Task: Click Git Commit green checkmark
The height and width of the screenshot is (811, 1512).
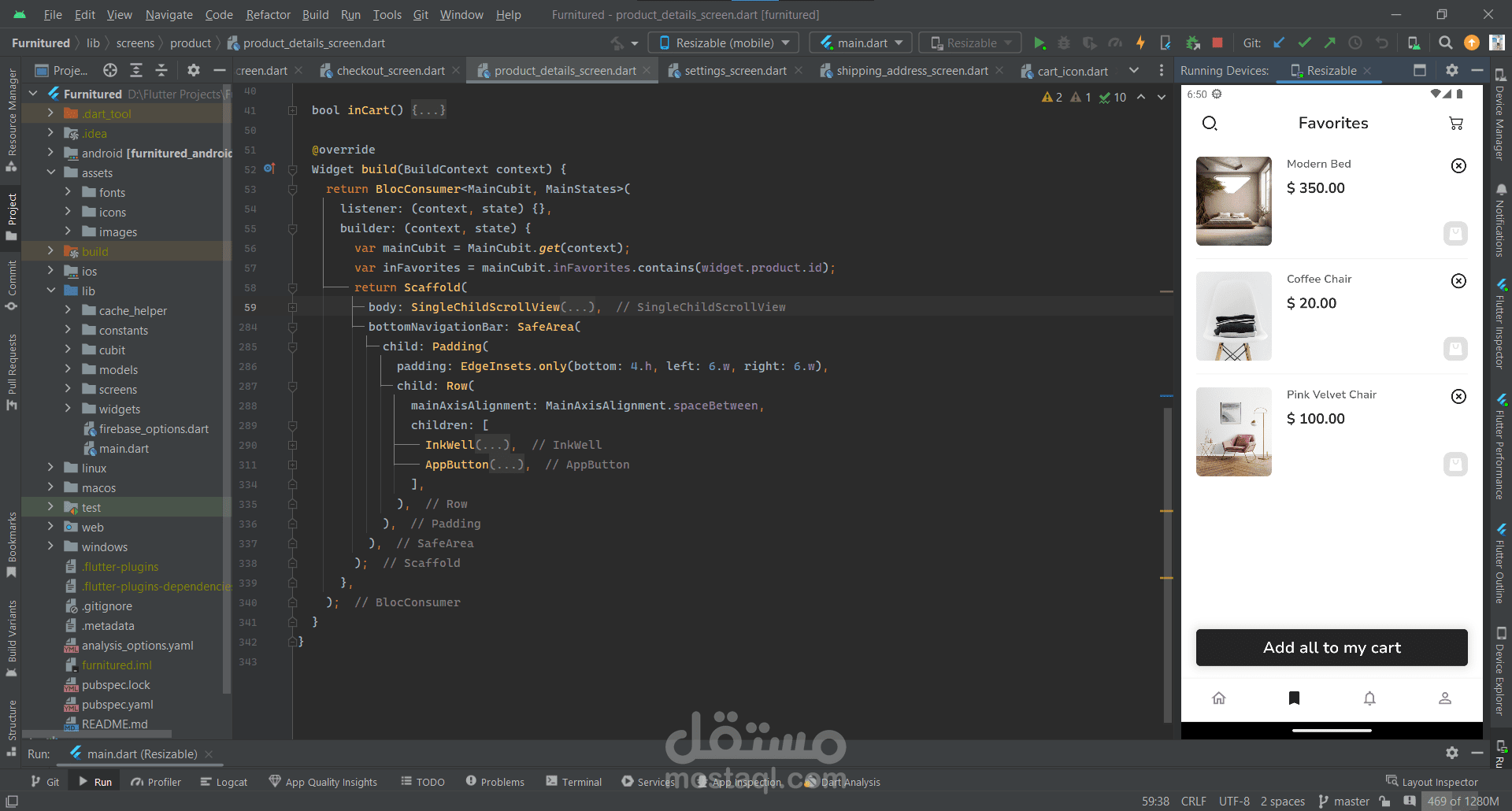Action: (1305, 43)
